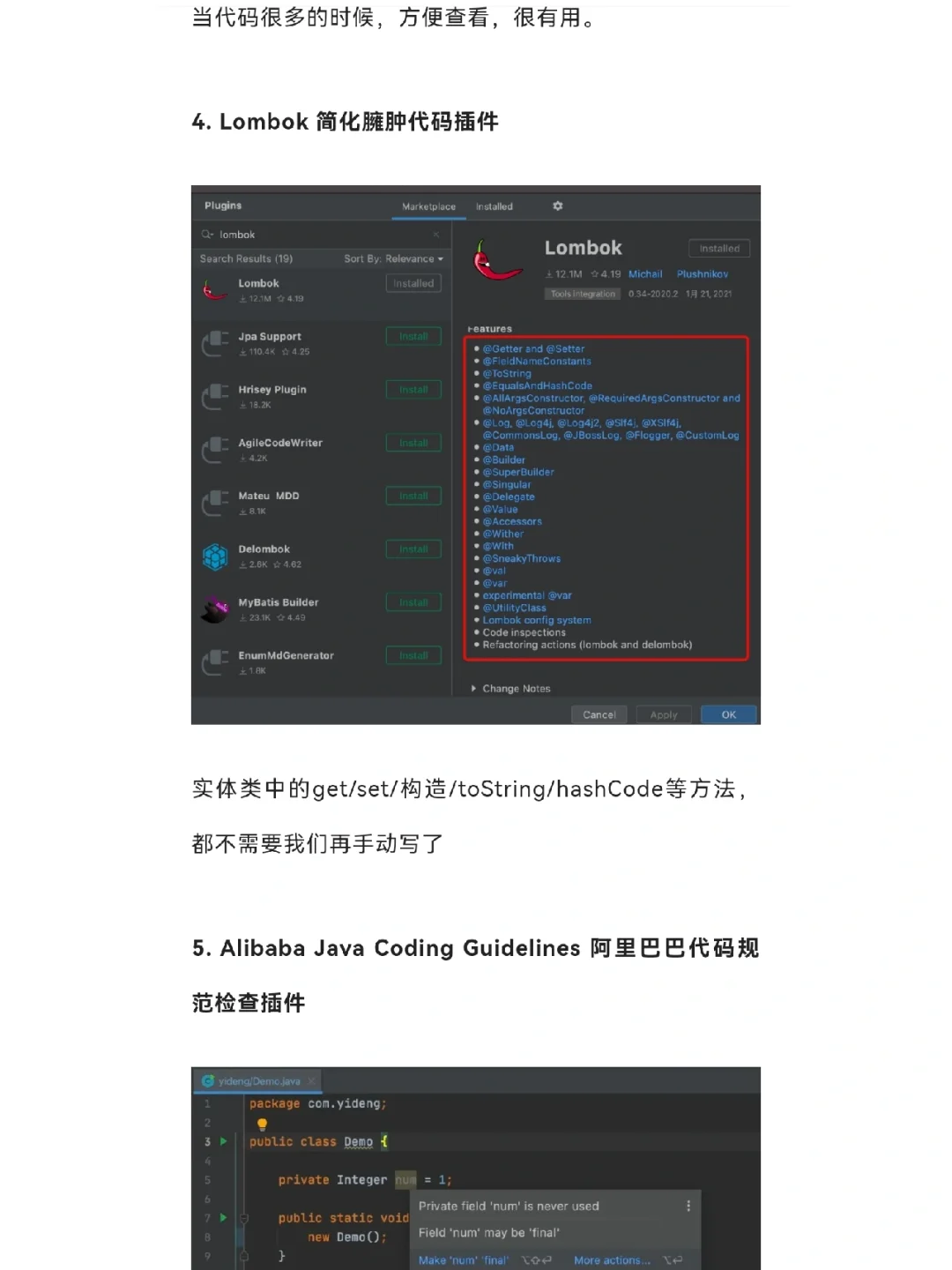The width and height of the screenshot is (952, 1270).
Task: Click the MyBatis Builder bird icon
Action: pos(216,609)
